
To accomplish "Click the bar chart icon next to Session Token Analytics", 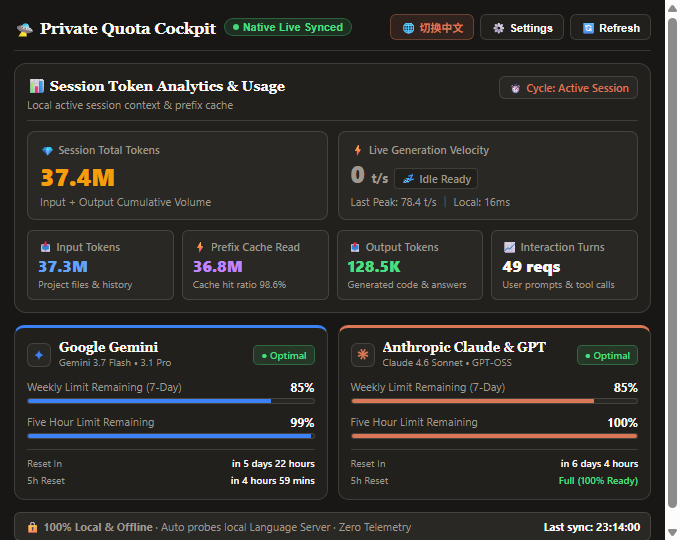I will point(36,86).
